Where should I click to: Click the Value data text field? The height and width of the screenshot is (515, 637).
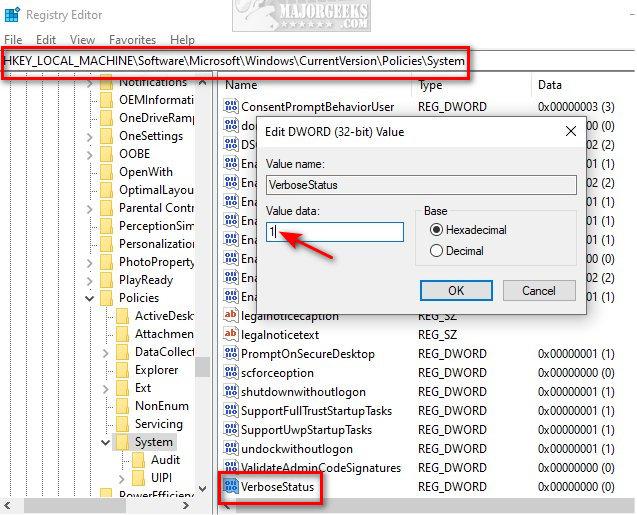[x=335, y=232]
